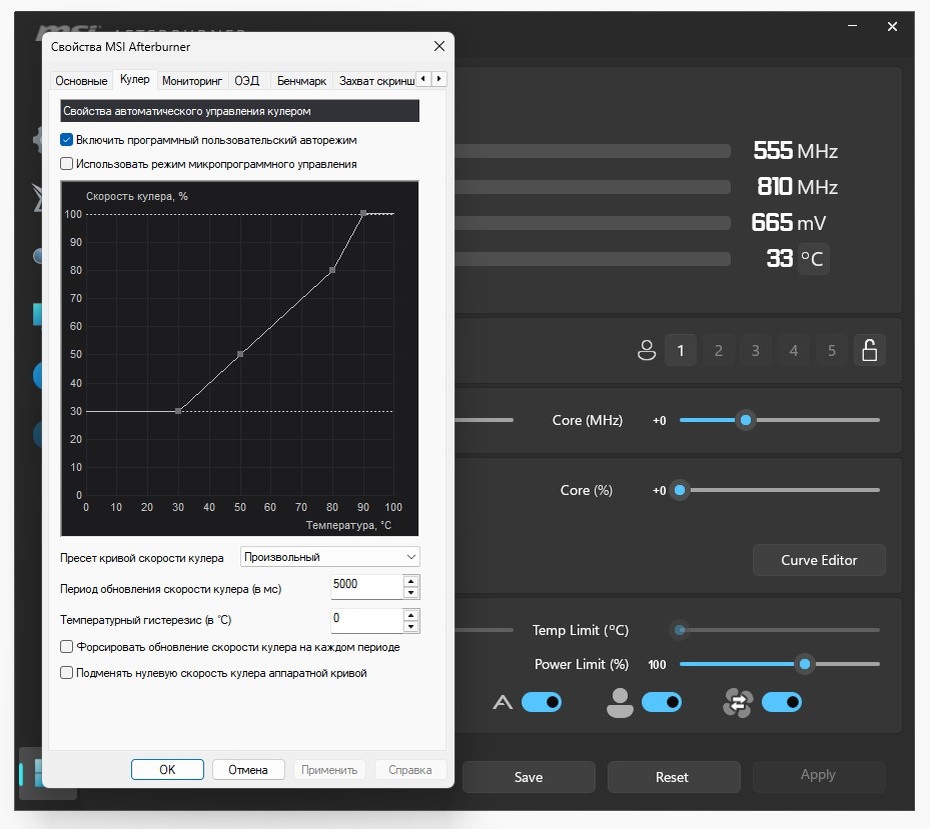The image size is (930, 829).
Task: Check Форсировать обновление скорости кулера option
Action: (x=66, y=647)
